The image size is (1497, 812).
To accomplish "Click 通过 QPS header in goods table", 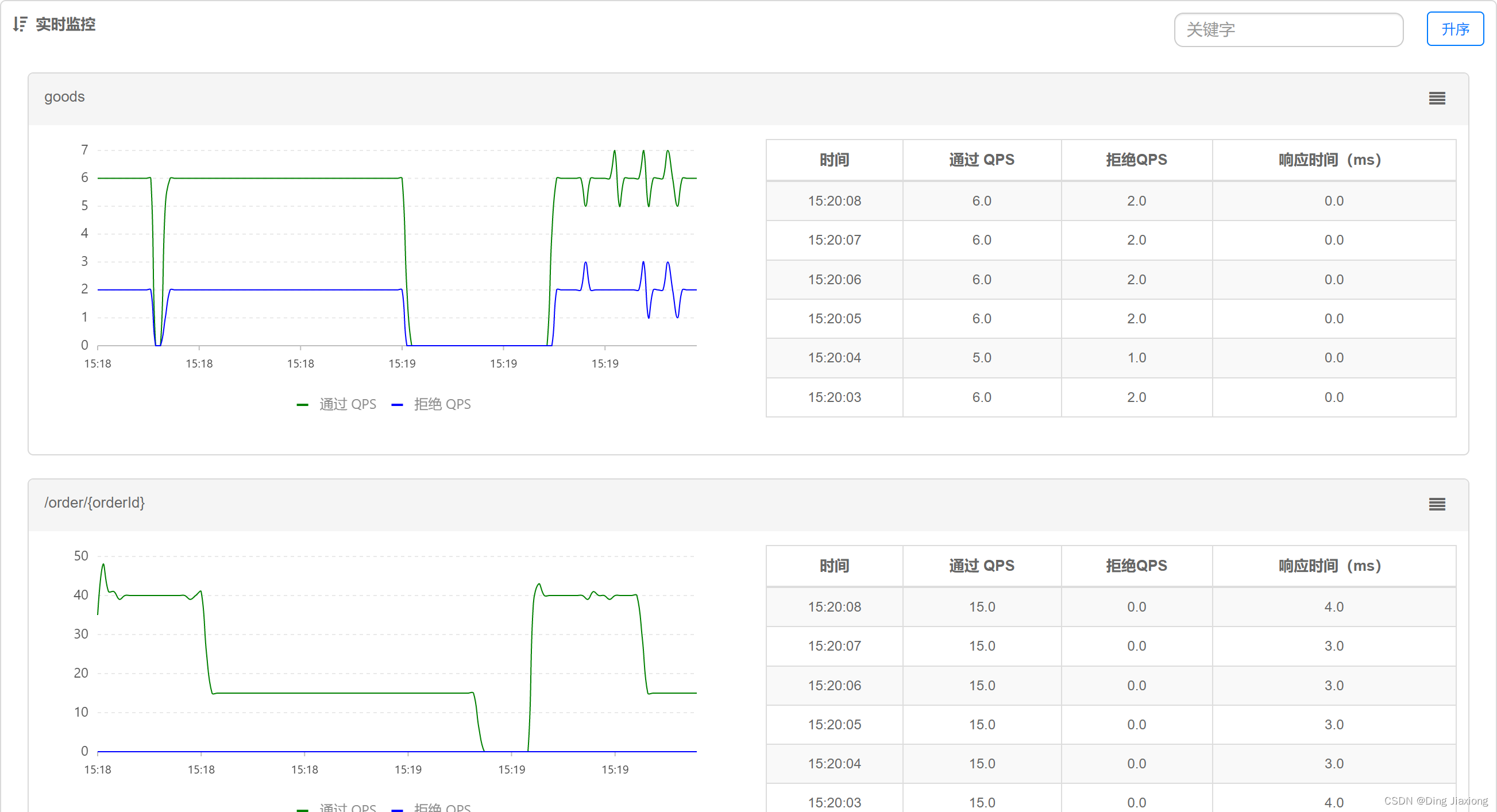I will tap(982, 160).
